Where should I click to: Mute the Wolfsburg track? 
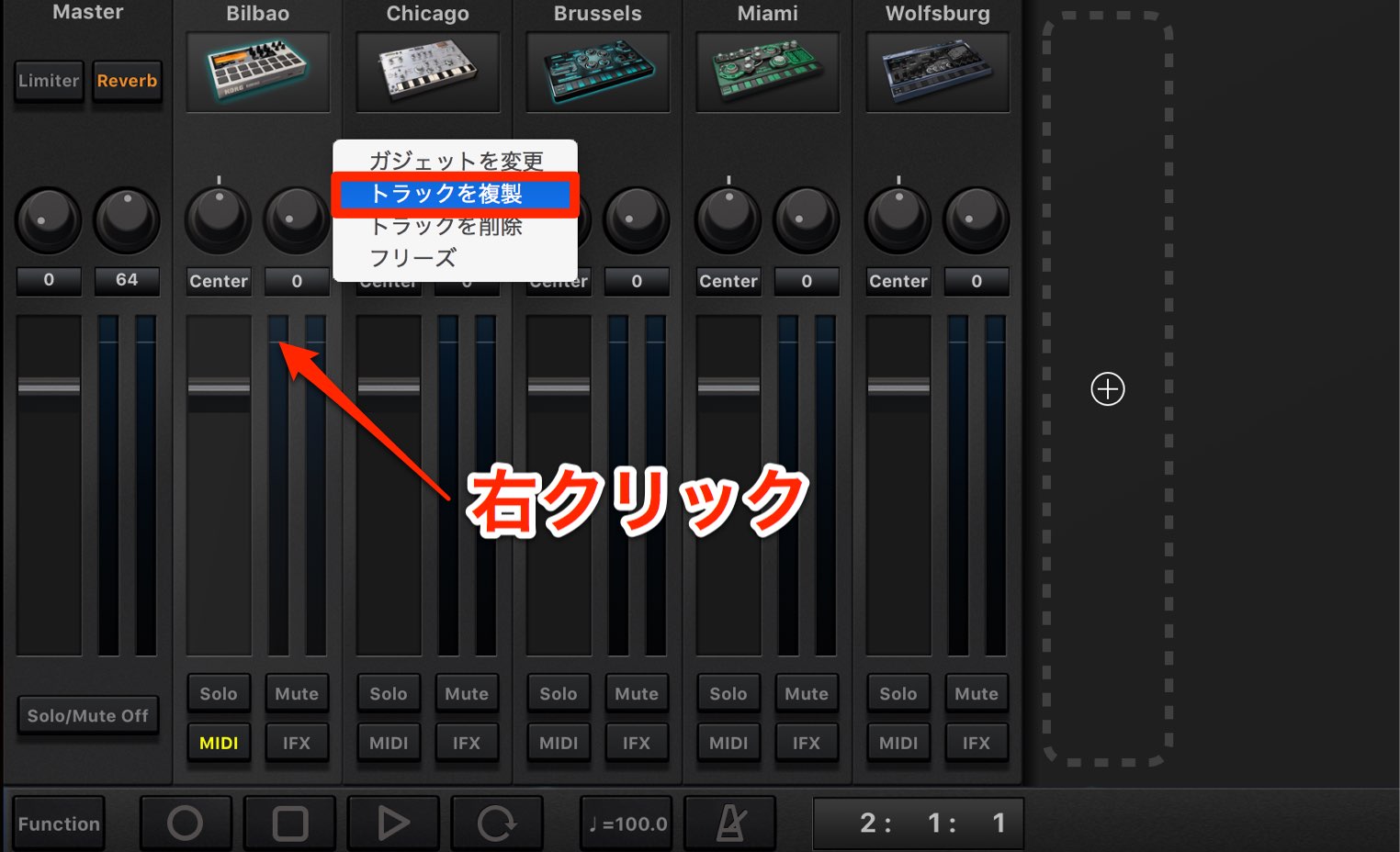point(977,694)
